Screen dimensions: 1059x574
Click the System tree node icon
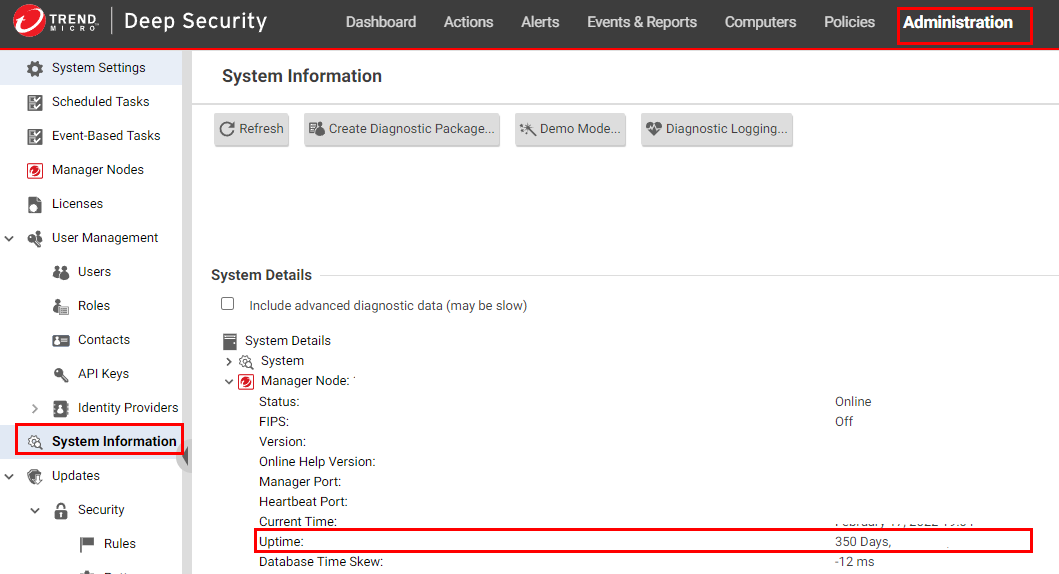246,362
